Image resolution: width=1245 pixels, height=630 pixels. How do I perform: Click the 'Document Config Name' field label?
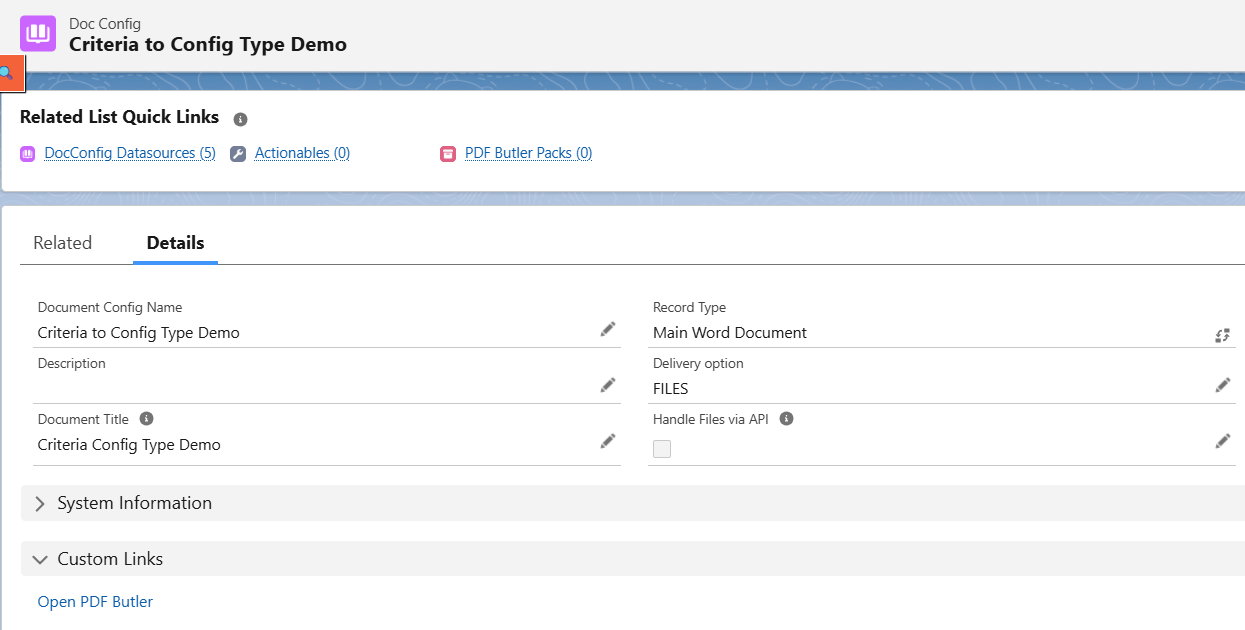pyautogui.click(x=110, y=307)
